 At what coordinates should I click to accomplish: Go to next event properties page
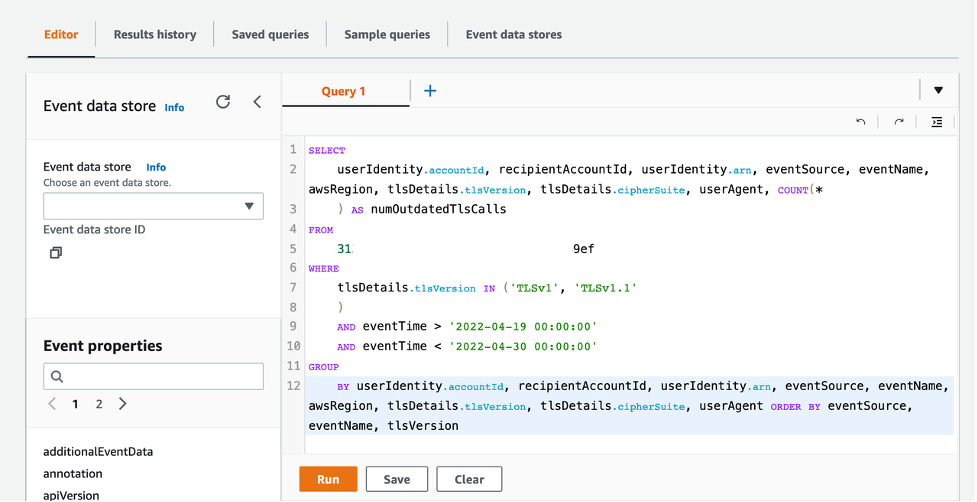(x=123, y=404)
